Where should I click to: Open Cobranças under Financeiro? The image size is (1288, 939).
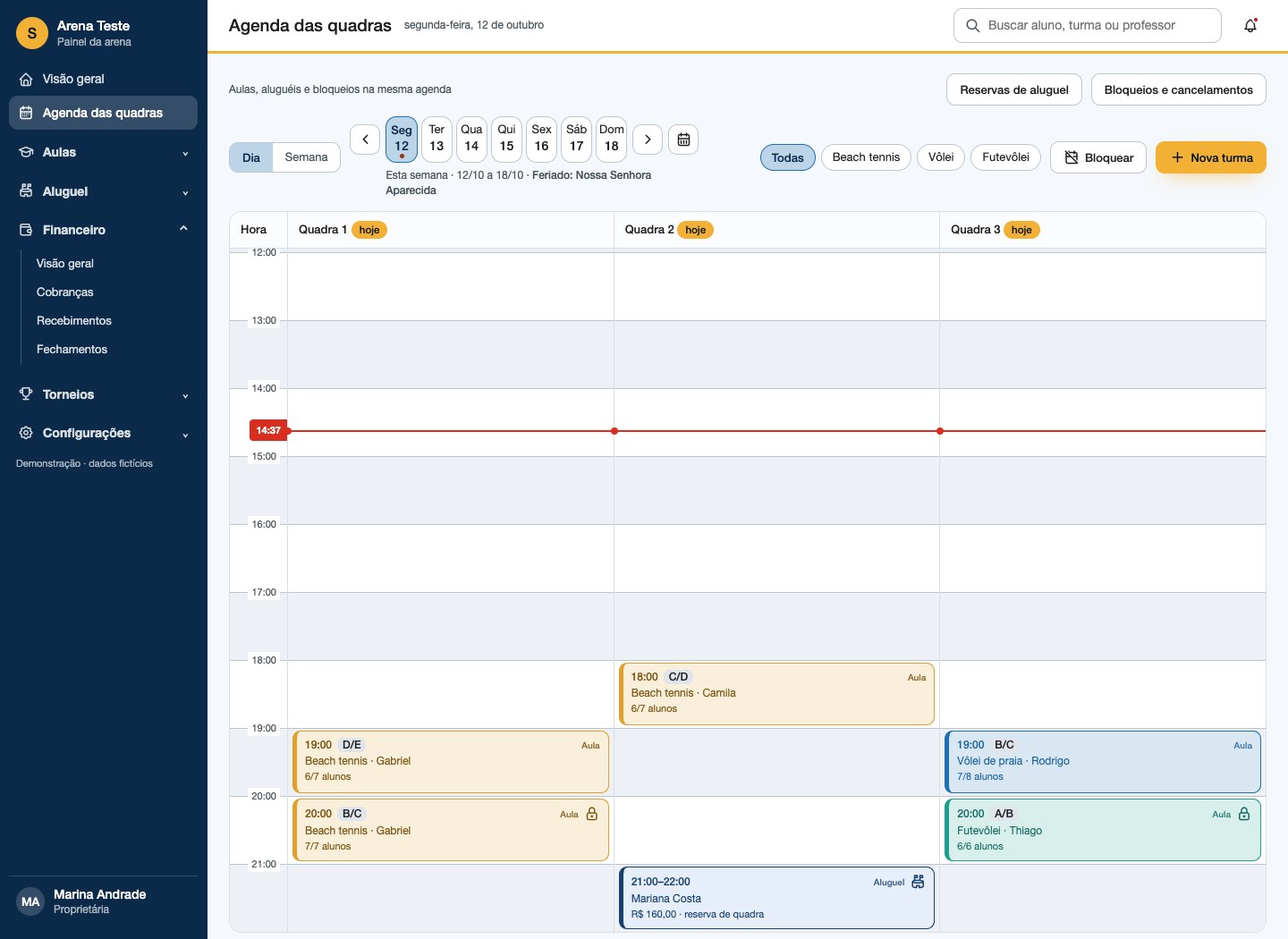point(64,292)
